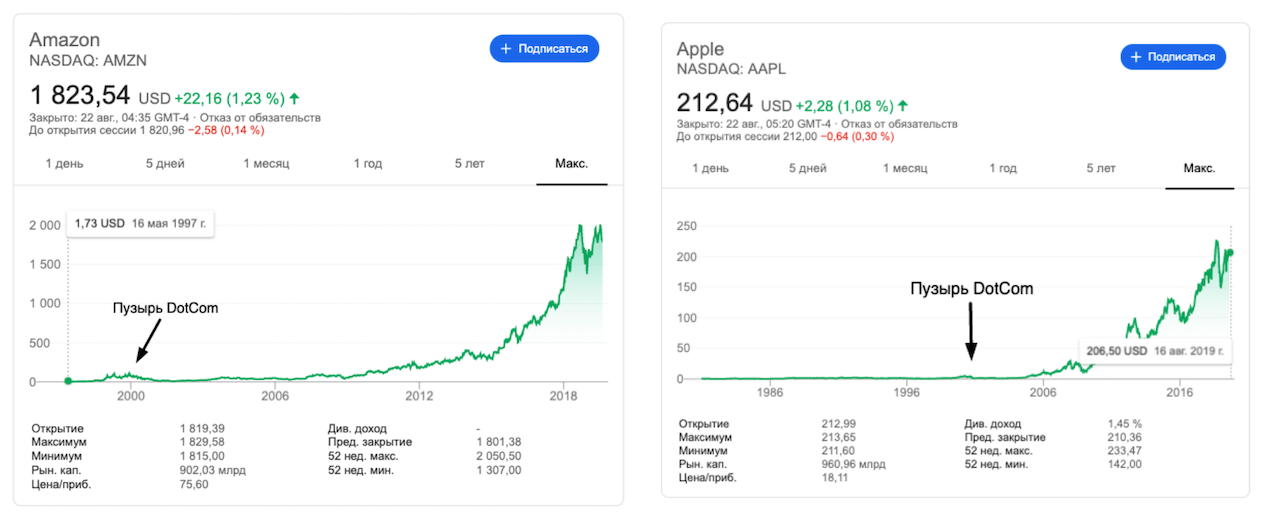The image size is (1273, 519).
Task: Click the green start dot on Amazon chart
Action: (68, 381)
